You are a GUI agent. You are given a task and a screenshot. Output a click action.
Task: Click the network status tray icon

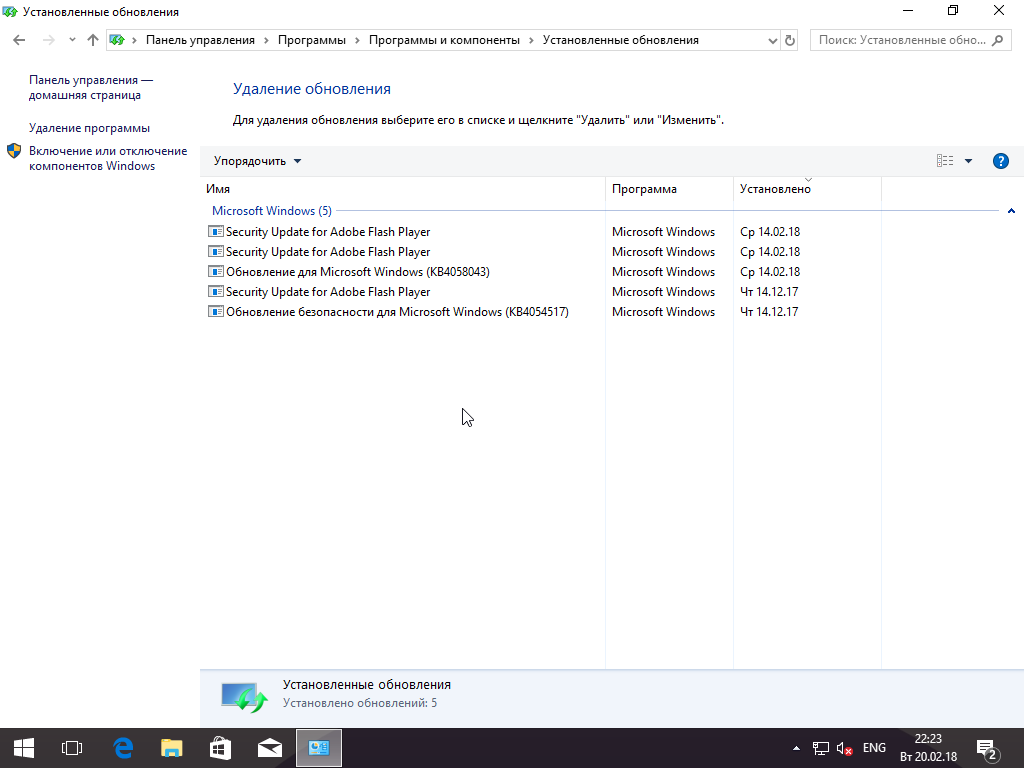pyautogui.click(x=820, y=748)
